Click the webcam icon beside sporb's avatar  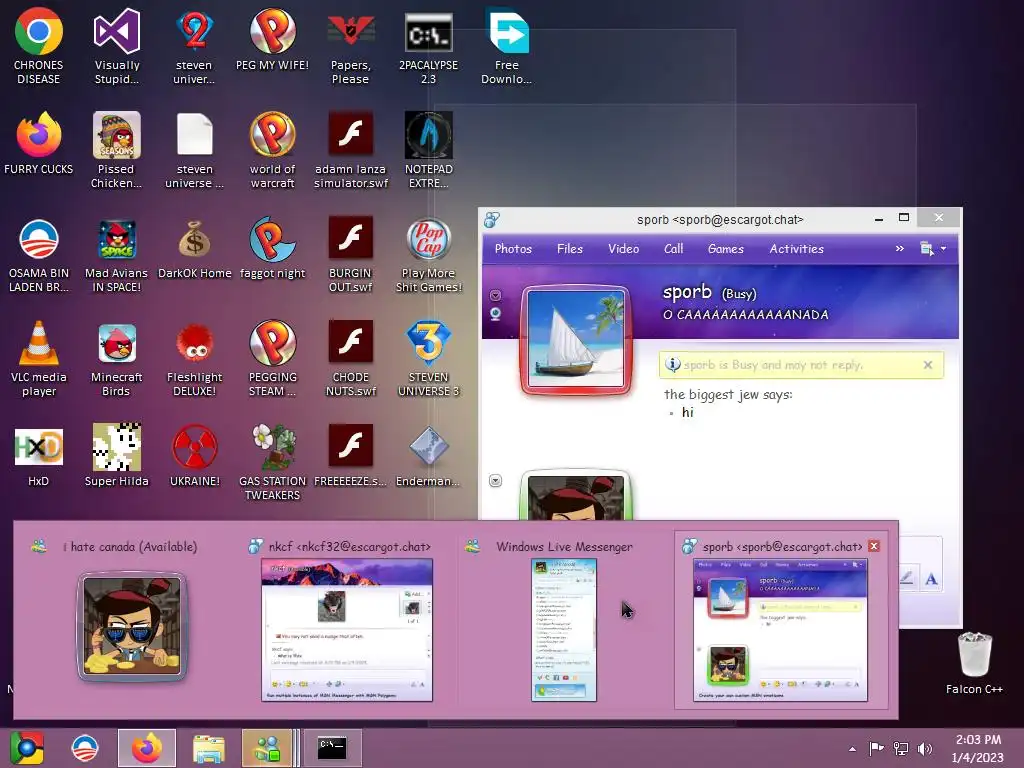point(496,315)
